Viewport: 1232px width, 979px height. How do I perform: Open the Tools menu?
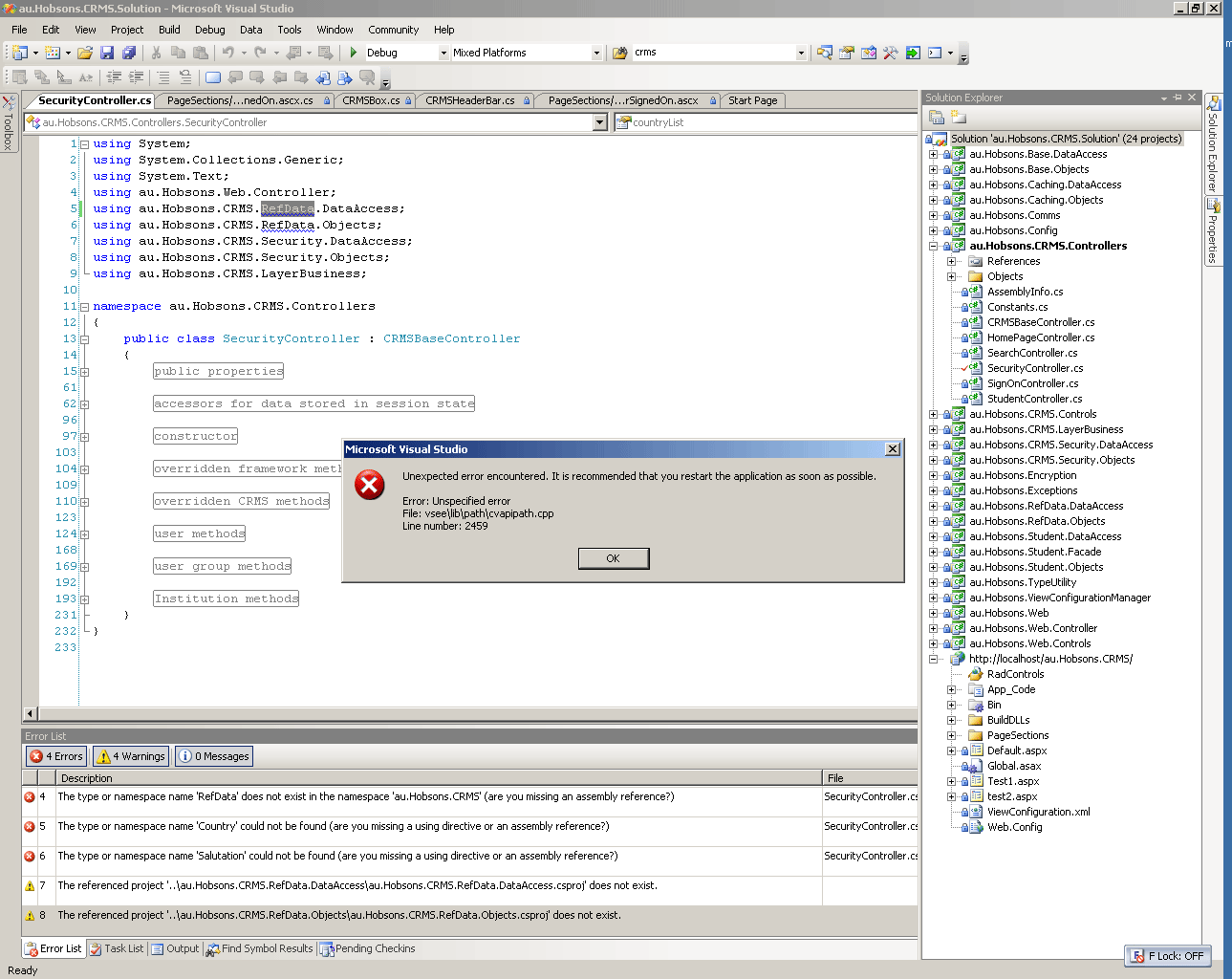pos(290,30)
